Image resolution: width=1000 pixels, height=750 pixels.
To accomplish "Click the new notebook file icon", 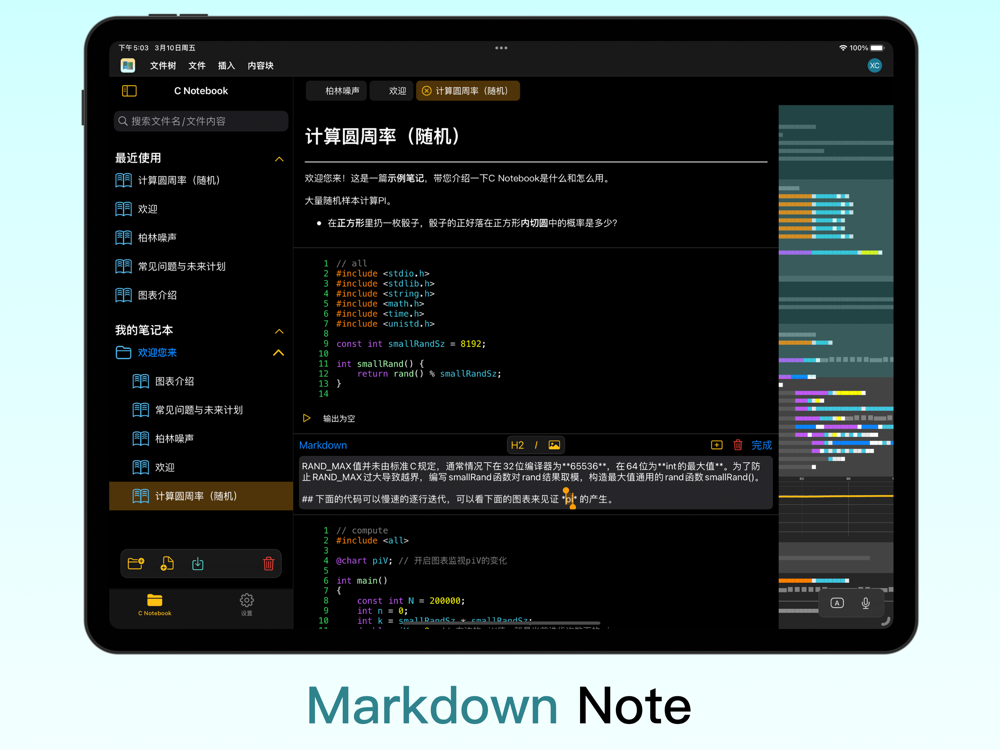I will (x=167, y=564).
